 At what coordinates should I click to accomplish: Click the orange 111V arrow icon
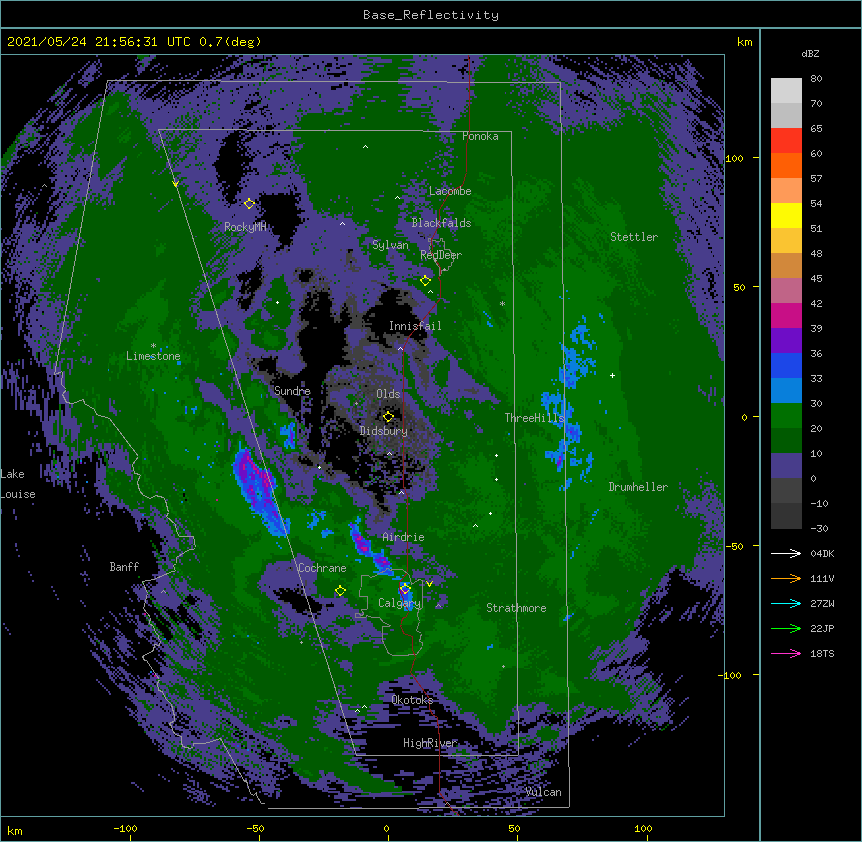[x=786, y=578]
